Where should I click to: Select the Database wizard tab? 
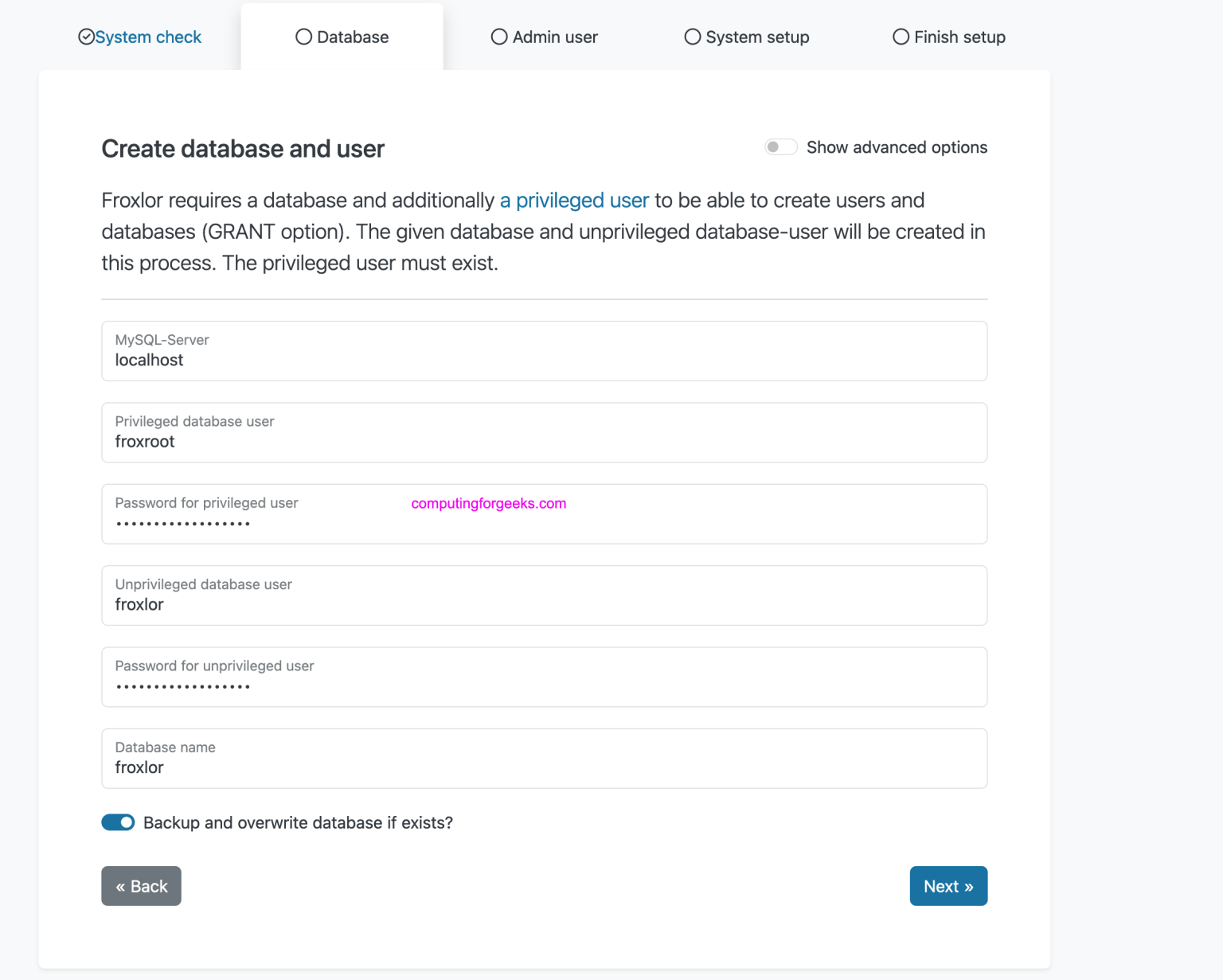point(342,37)
